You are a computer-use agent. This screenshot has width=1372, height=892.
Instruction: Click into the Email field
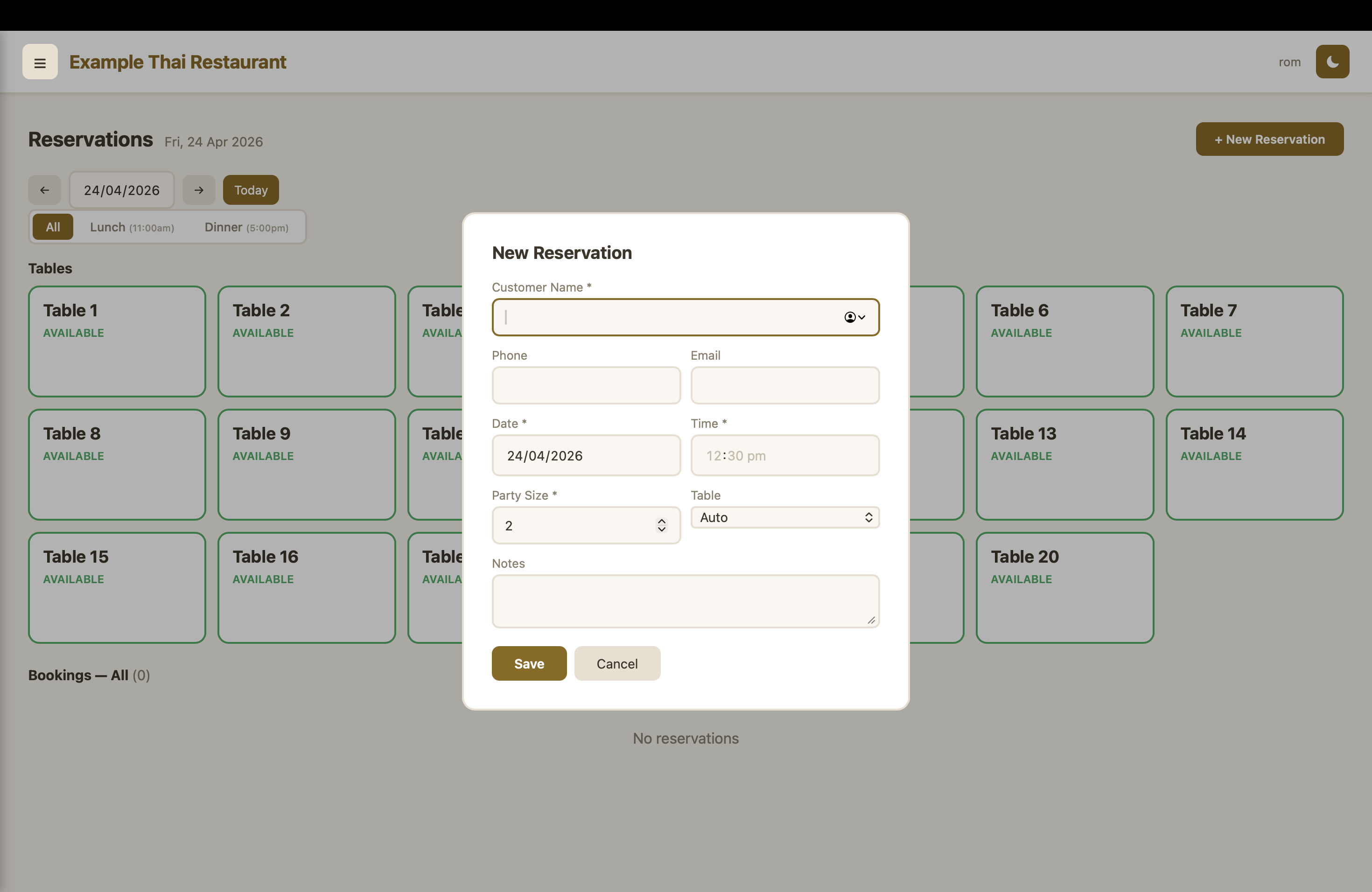pyautogui.click(x=784, y=385)
